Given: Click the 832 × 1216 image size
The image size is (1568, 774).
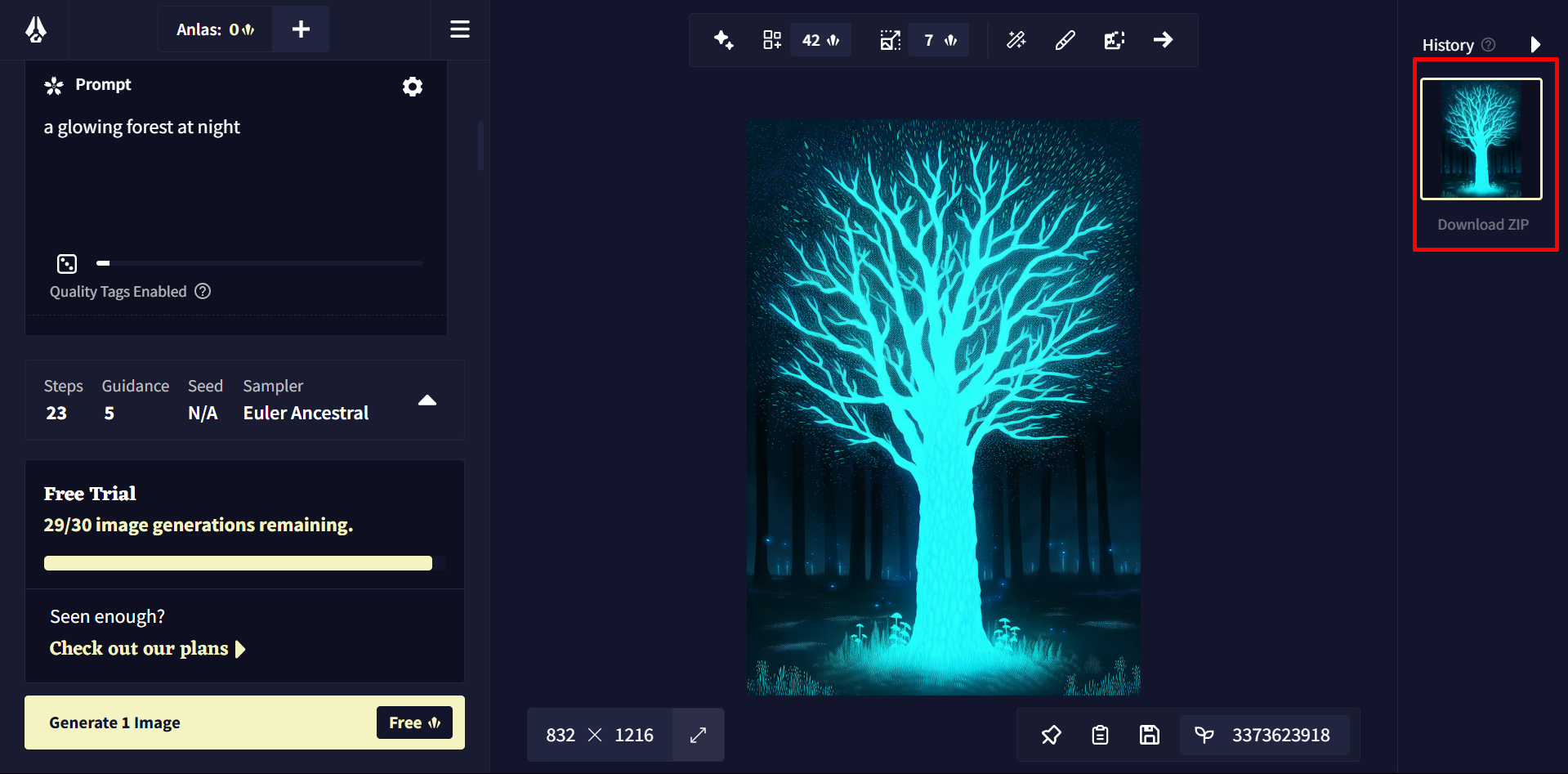Looking at the screenshot, I should pos(600,735).
